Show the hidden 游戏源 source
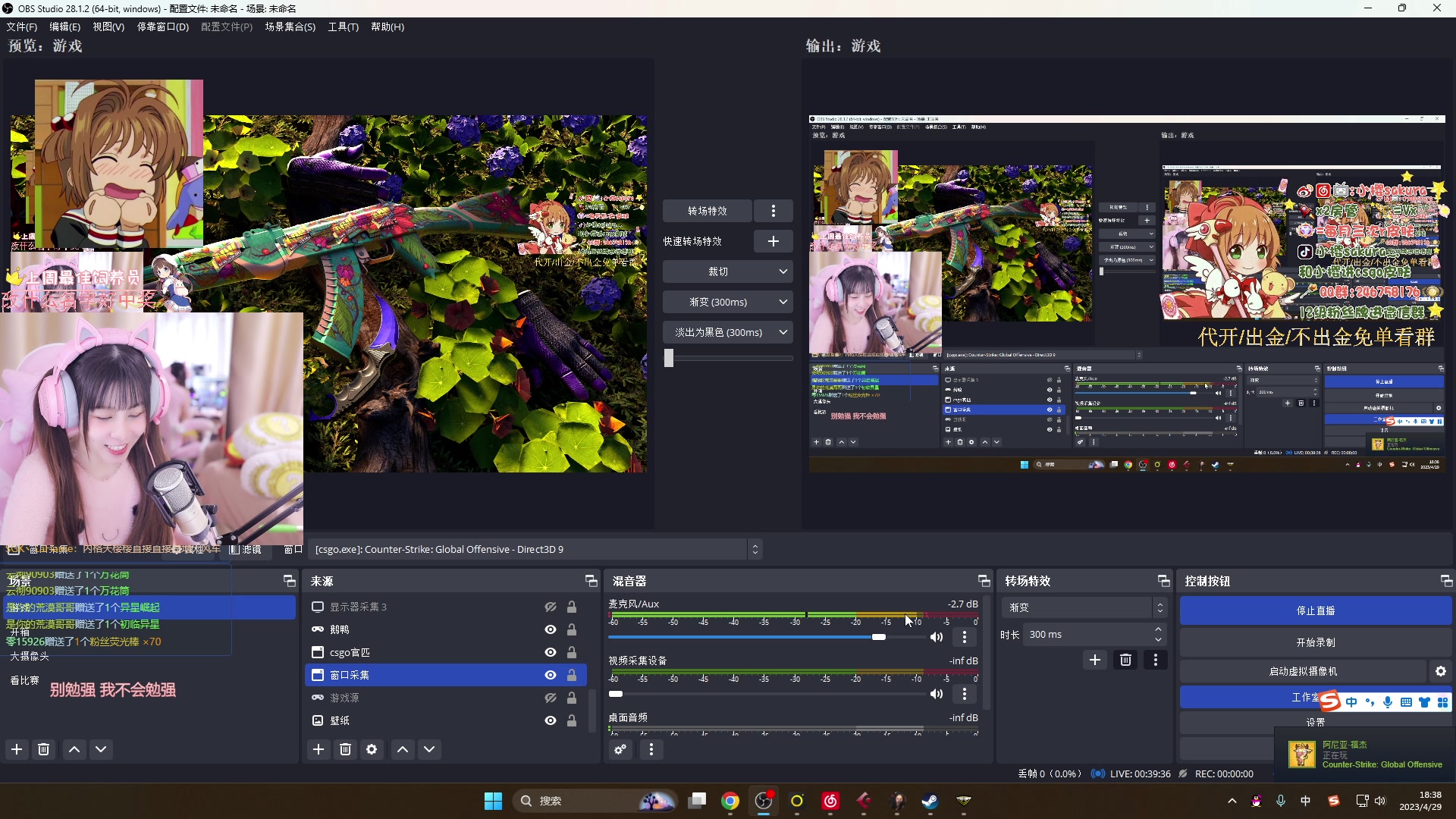This screenshot has height=819, width=1456. (551, 698)
